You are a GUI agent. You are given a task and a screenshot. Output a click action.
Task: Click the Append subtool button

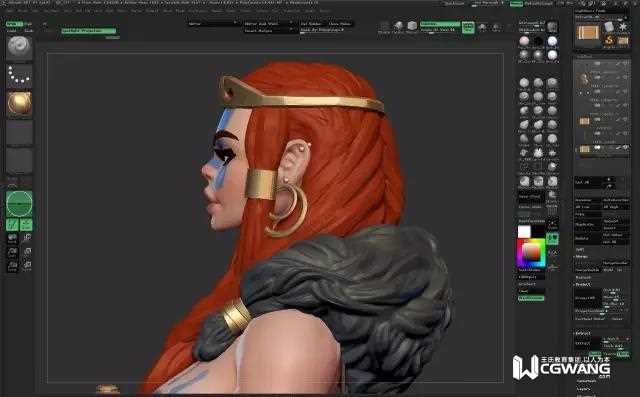point(616,221)
